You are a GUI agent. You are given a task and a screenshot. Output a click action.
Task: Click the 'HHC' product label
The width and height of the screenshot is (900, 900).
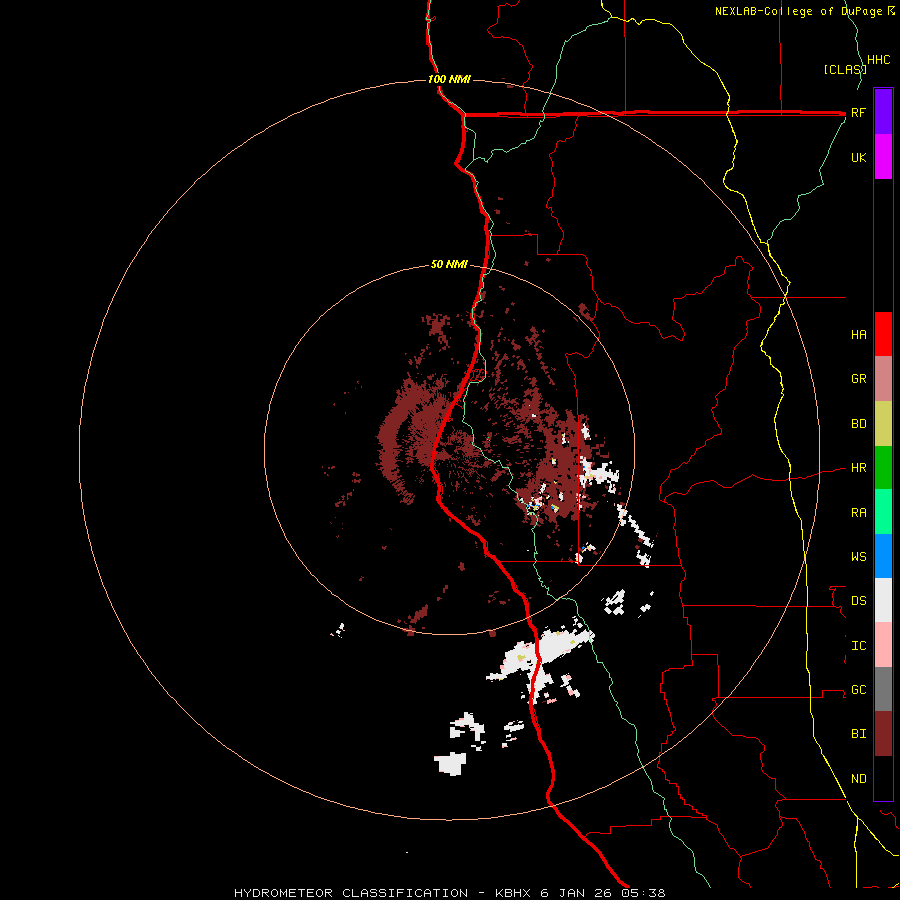point(878,60)
